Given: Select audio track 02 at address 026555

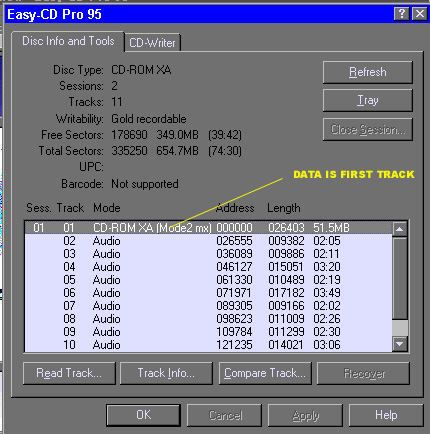Looking at the screenshot, I should [x=208, y=241].
